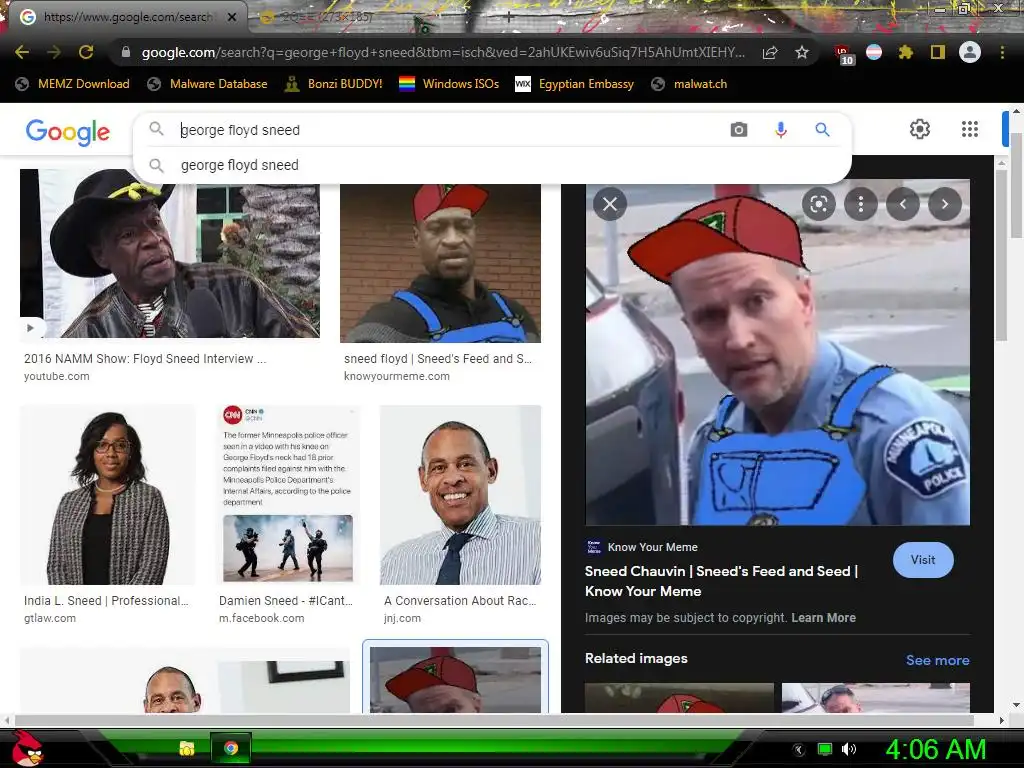Open the share page icon in address bar
This screenshot has height=768, width=1024.
pos(770,53)
